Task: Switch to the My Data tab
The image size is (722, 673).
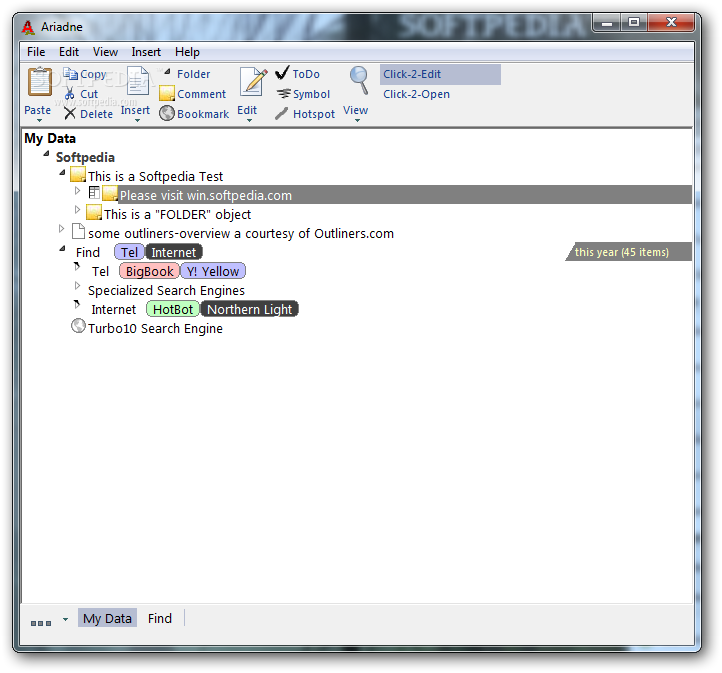Action: 107,618
